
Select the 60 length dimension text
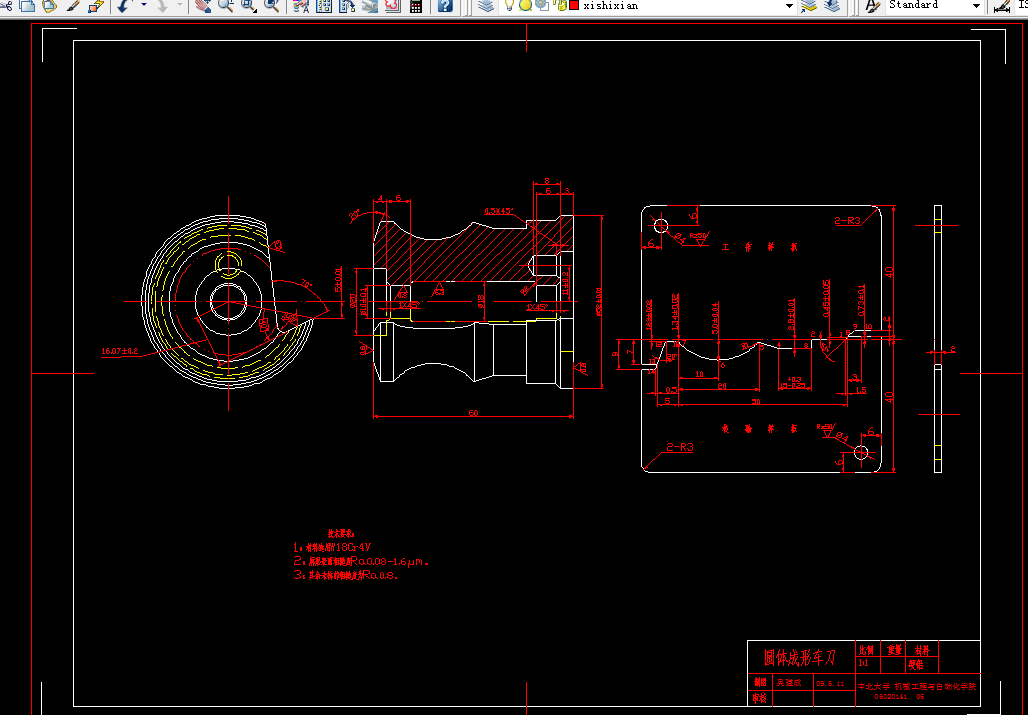point(473,413)
